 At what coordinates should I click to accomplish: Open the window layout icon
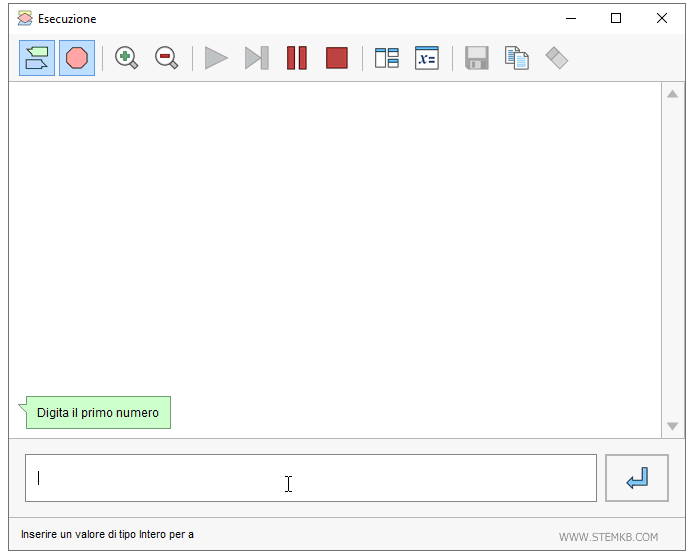tap(387, 58)
